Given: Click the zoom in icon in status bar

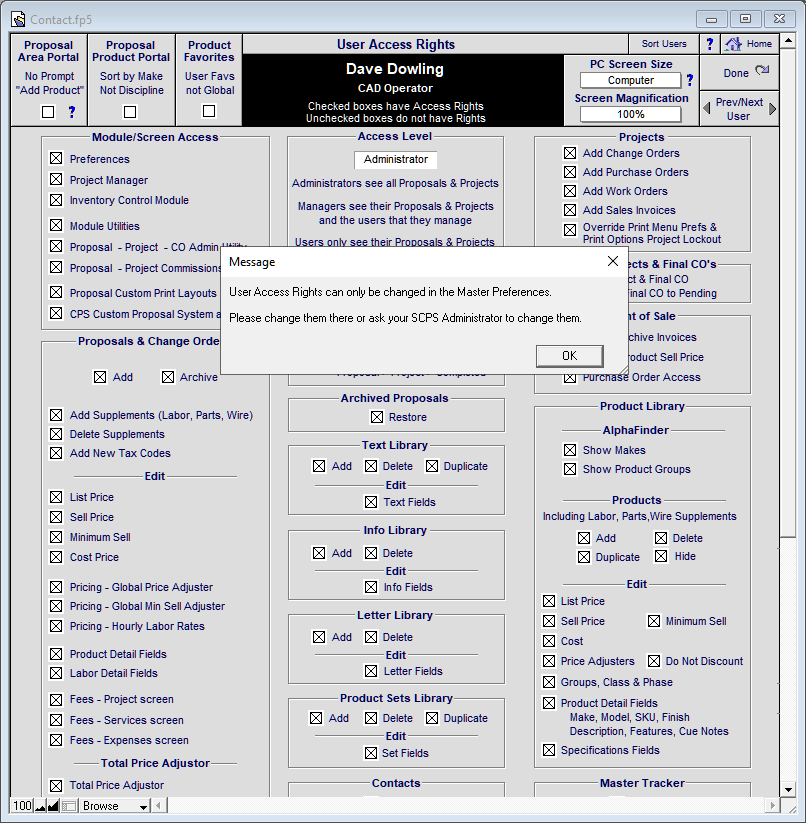Looking at the screenshot, I should pos(53,806).
